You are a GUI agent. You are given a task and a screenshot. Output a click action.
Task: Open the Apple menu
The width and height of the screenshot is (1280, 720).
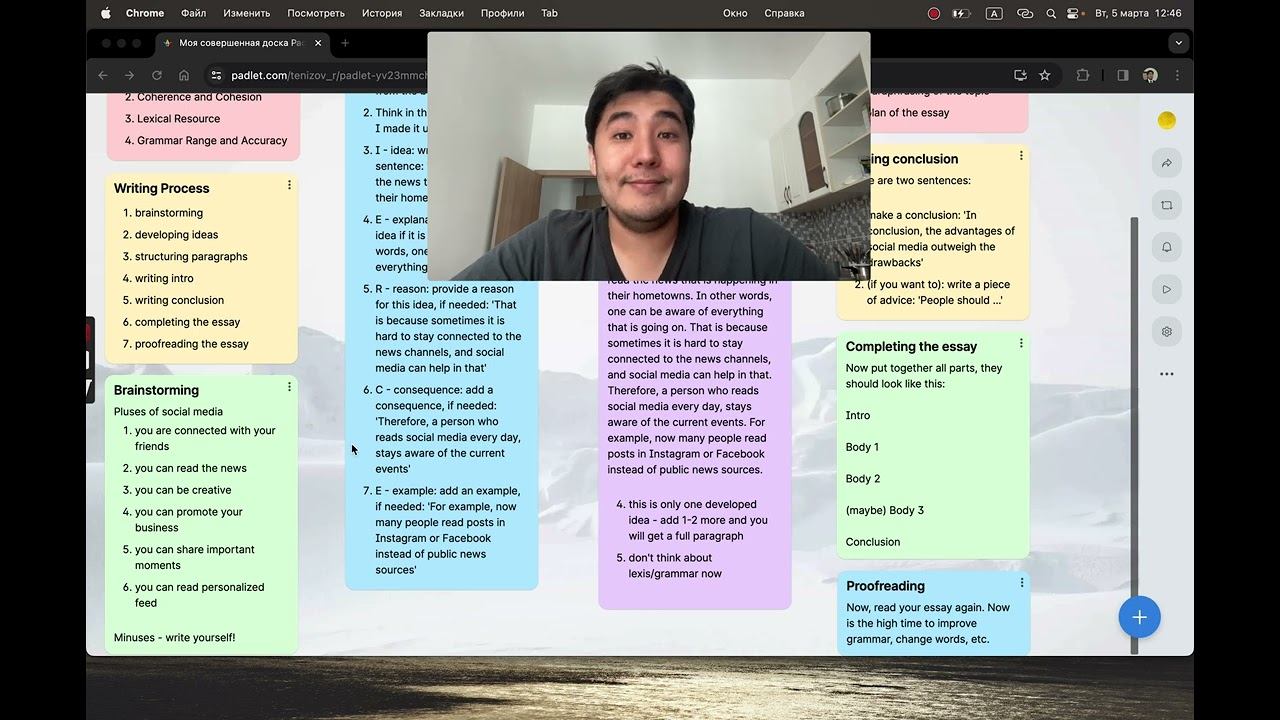106,13
